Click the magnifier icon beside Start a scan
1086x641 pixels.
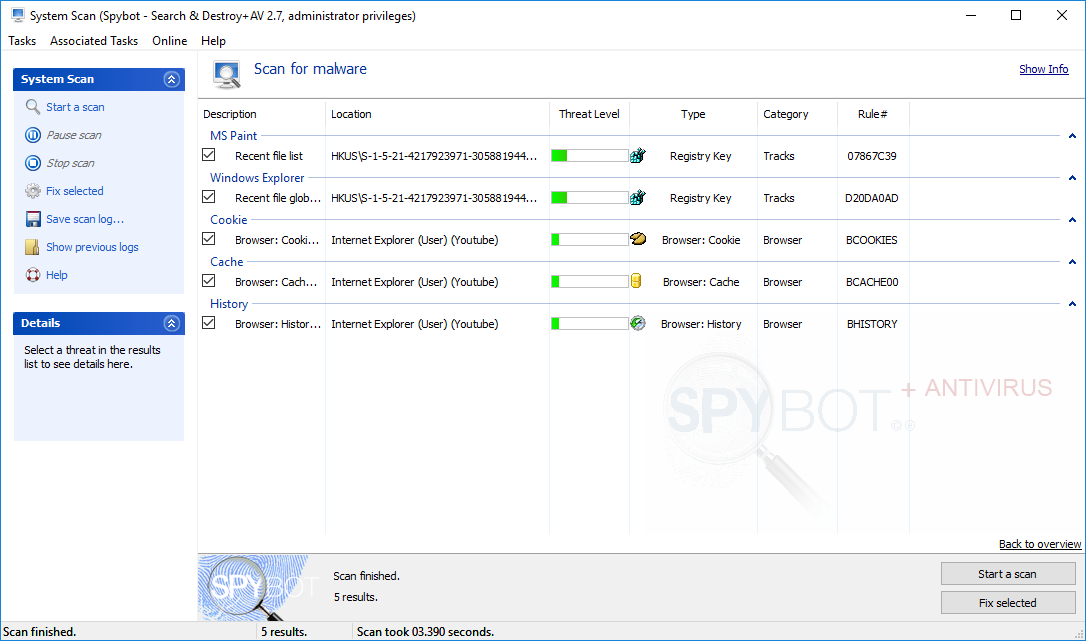point(33,107)
